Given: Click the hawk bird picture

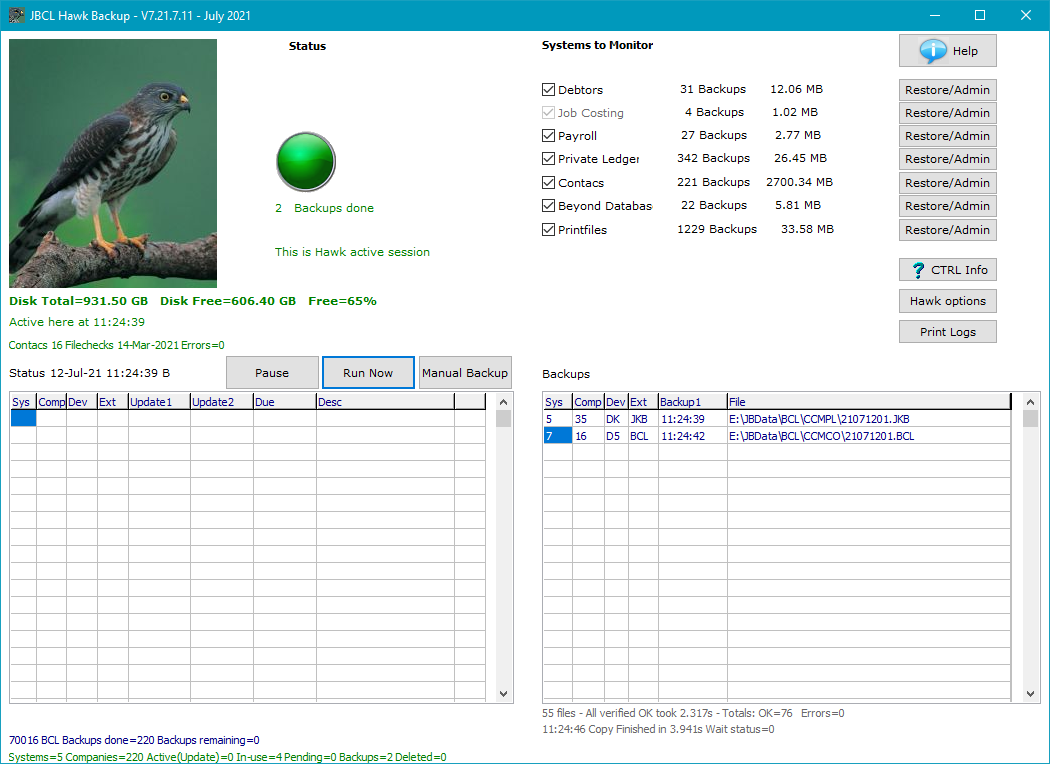Looking at the screenshot, I should 113,164.
